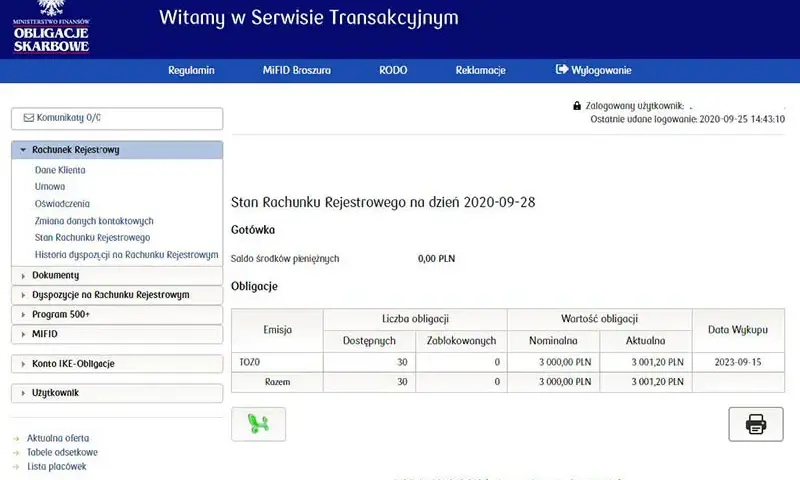The image size is (800, 480).
Task: Open the Regulamin menu item
Action: click(x=191, y=70)
